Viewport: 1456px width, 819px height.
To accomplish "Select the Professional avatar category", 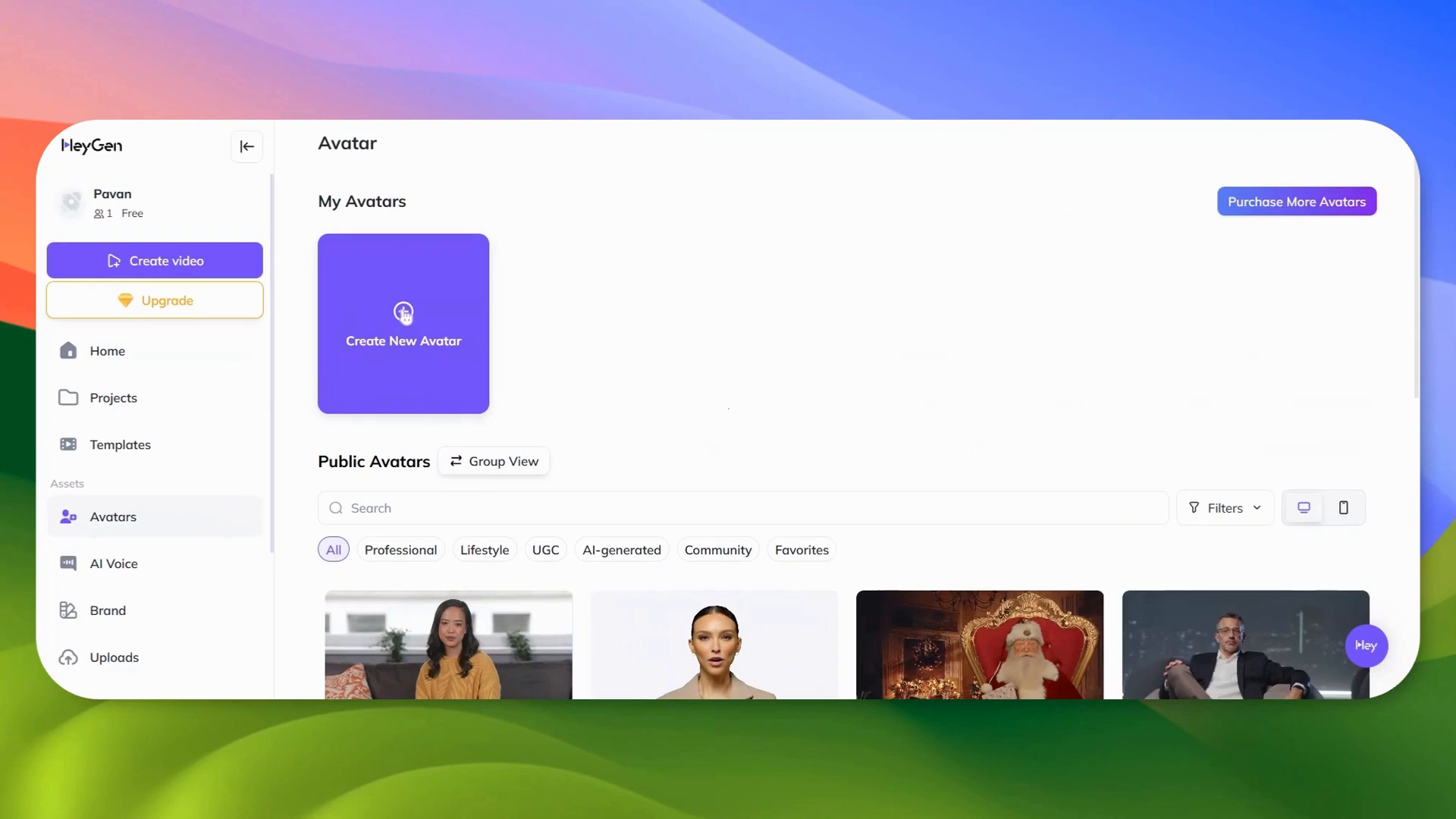I will 400,549.
